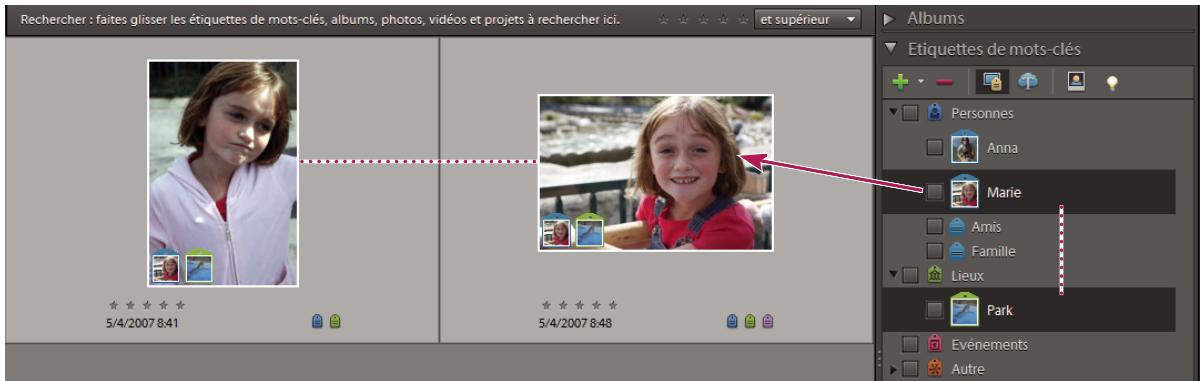Select the pink-jacket photo thumbnail

coord(223,174)
